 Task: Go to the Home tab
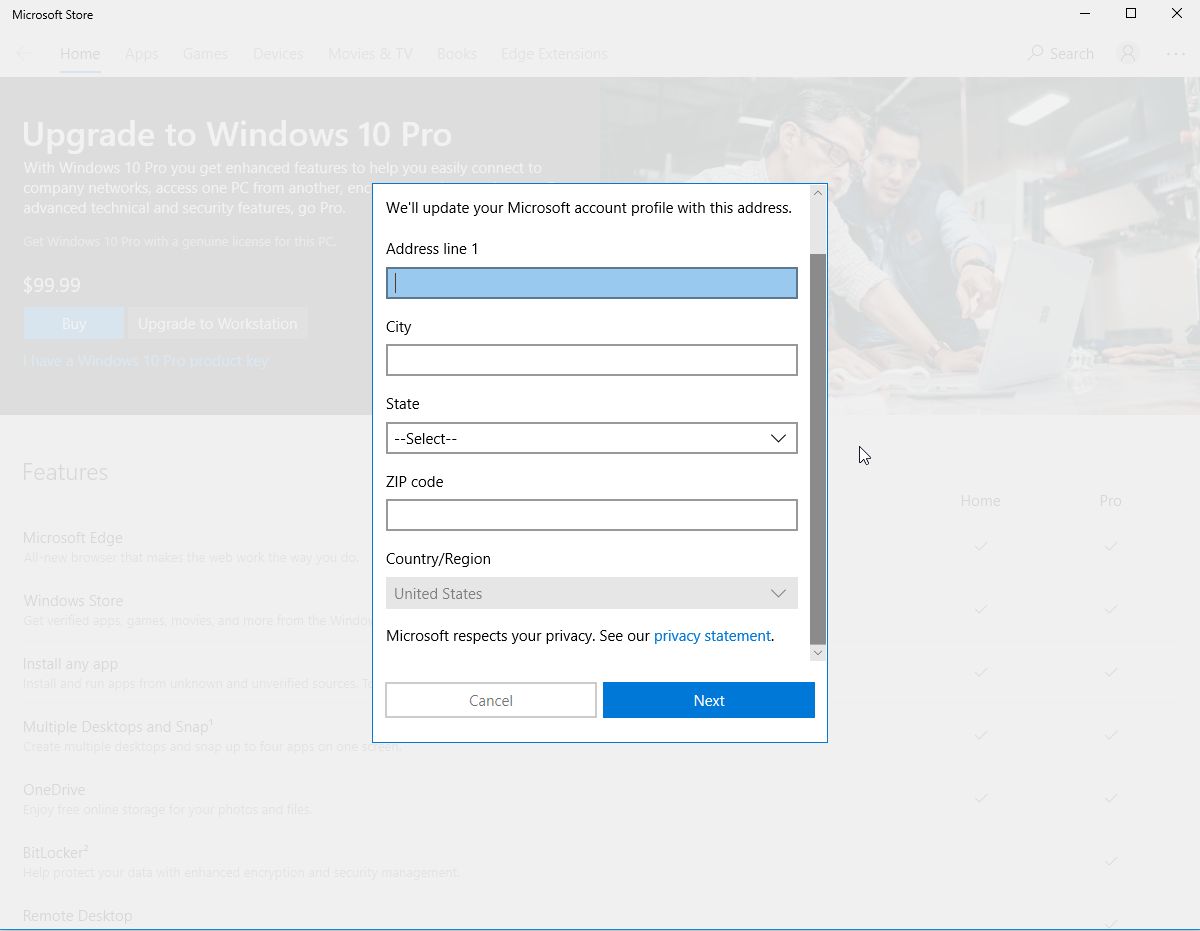(80, 54)
